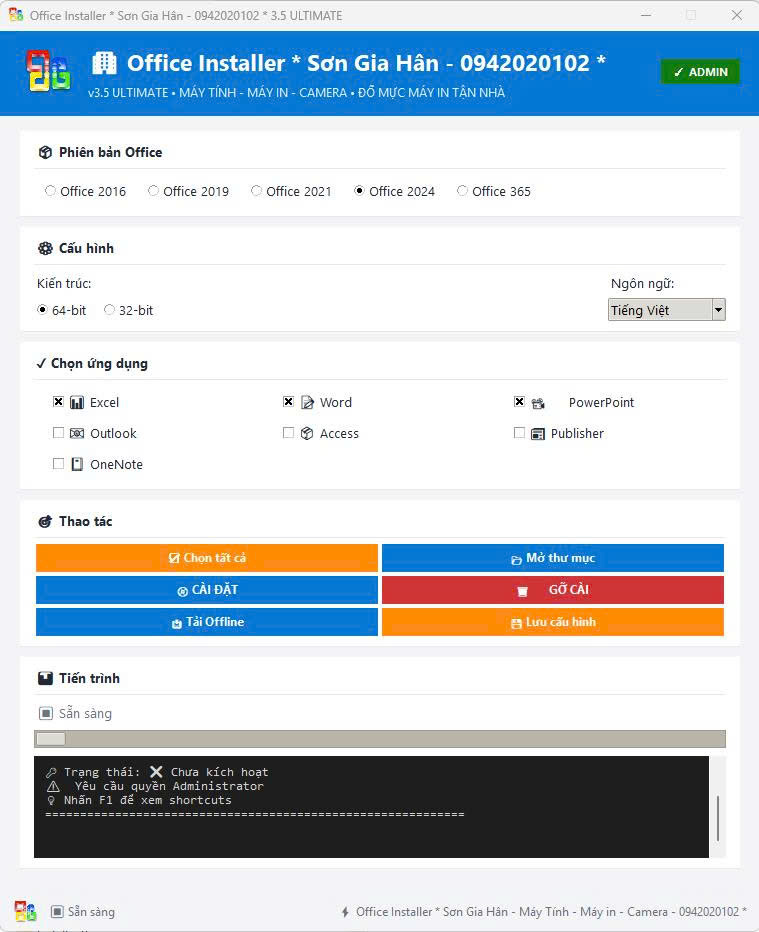
Task: Open the Ngôn ngữ dropdown arrow
Action: click(719, 310)
